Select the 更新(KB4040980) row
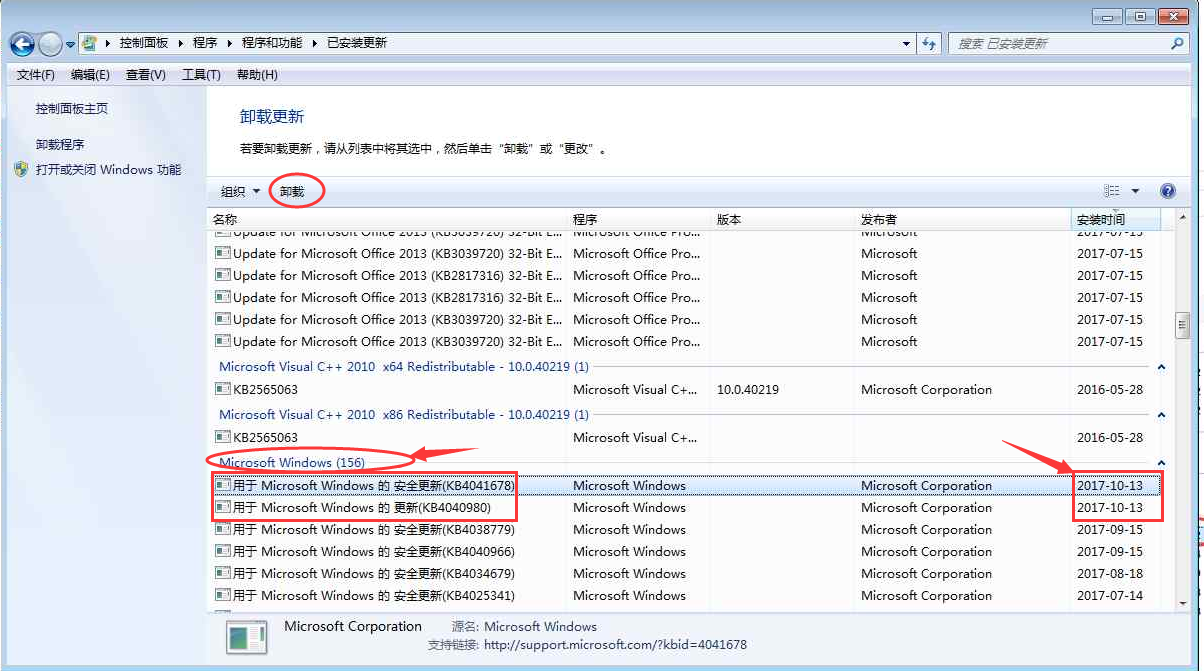 pos(687,507)
